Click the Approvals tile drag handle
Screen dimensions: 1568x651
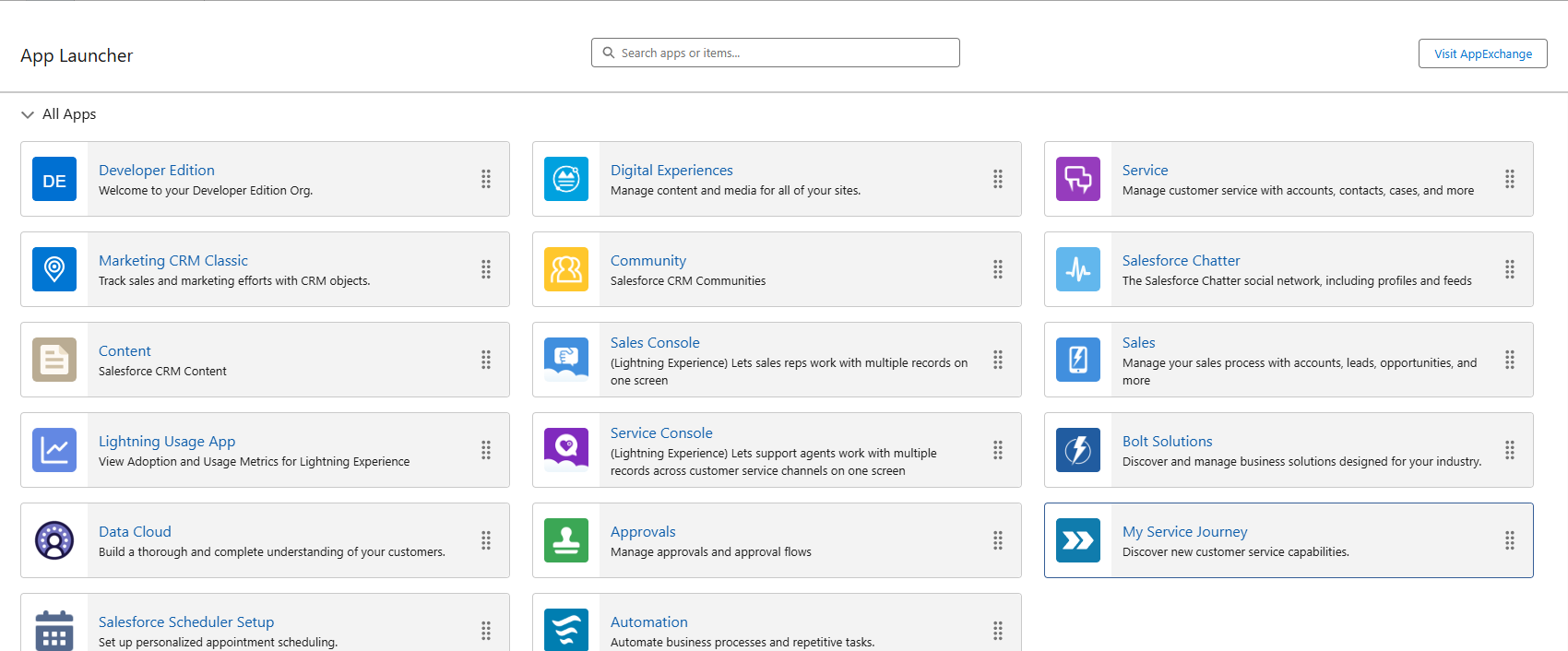coord(998,540)
